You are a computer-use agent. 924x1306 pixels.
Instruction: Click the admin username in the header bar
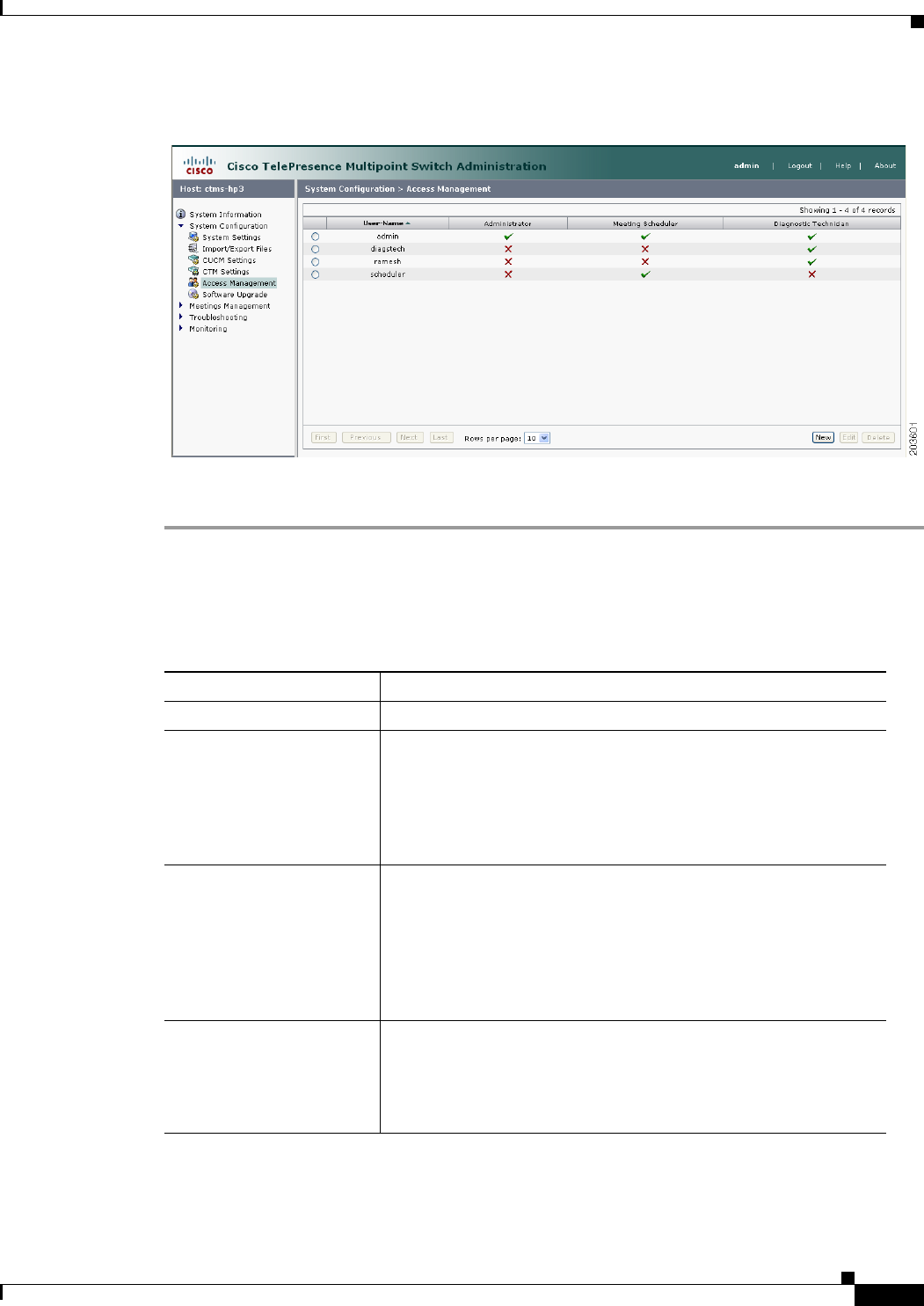click(746, 165)
